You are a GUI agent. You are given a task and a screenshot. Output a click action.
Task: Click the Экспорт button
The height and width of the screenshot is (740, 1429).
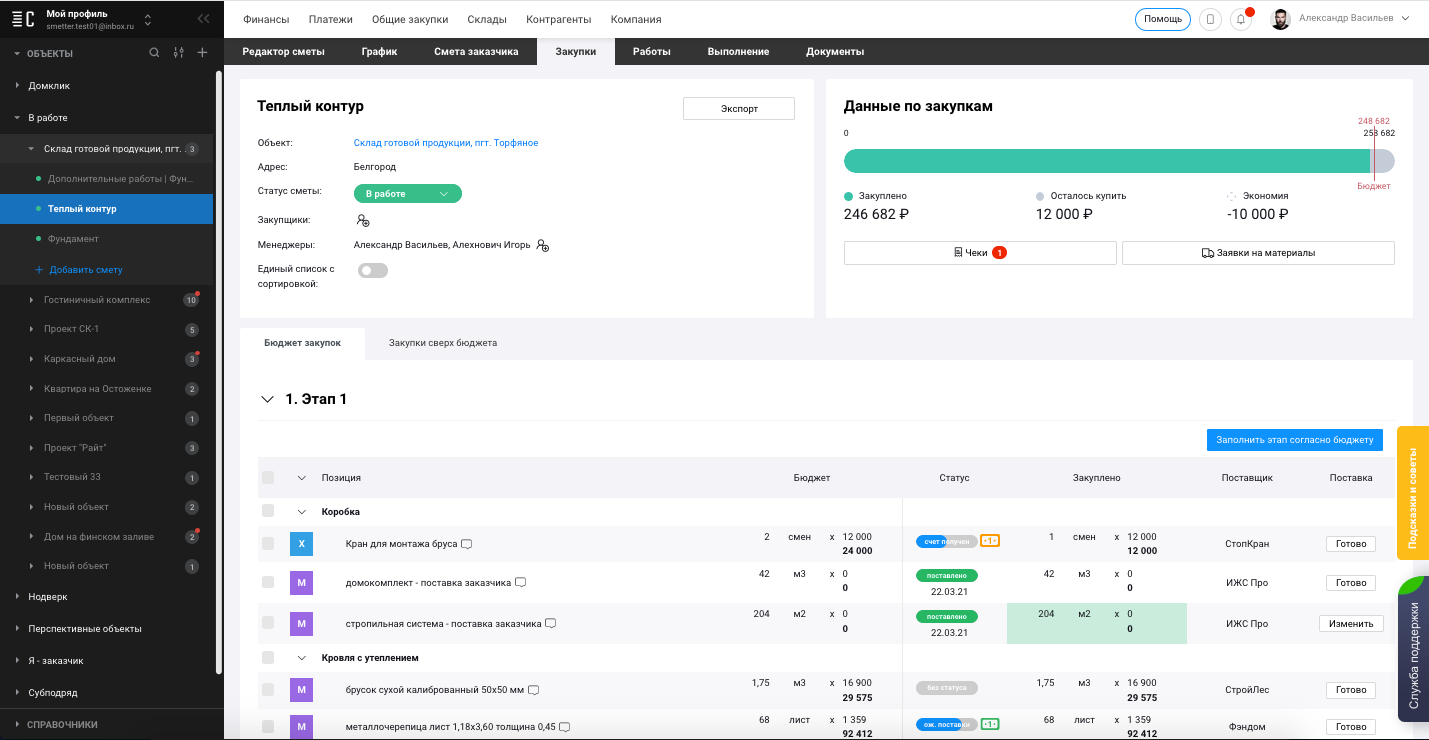[x=738, y=109]
